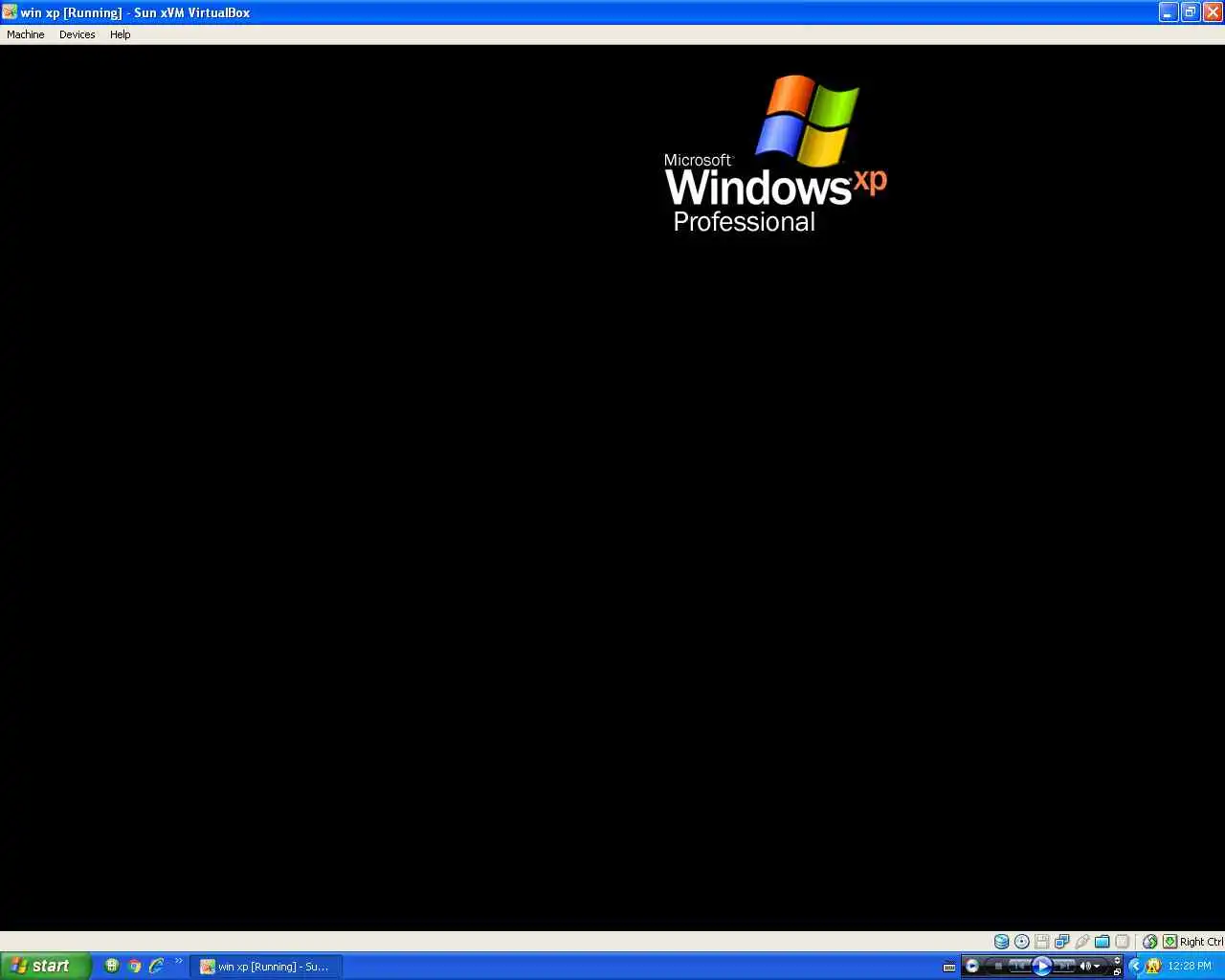Select the win xp [Running] taskbar button
The image size is (1225, 980).
tap(266, 967)
